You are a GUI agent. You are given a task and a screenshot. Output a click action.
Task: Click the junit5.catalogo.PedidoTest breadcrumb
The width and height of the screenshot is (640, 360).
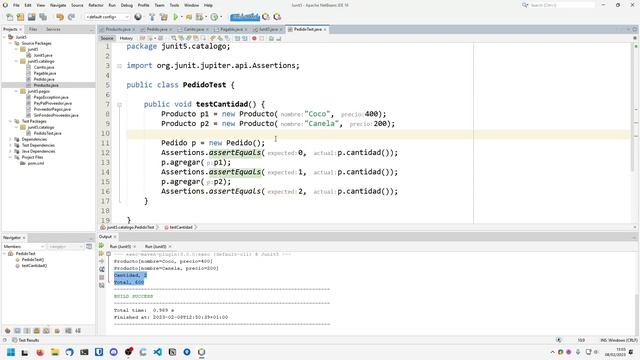[x=130, y=227]
